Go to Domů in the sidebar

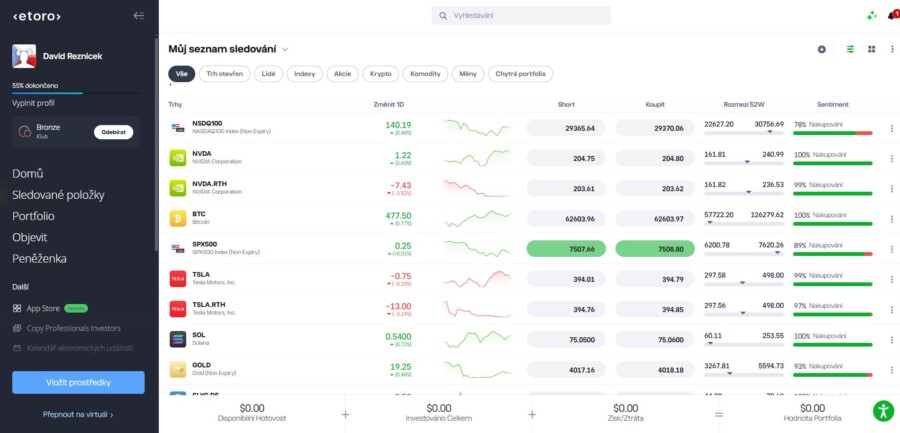(28, 173)
